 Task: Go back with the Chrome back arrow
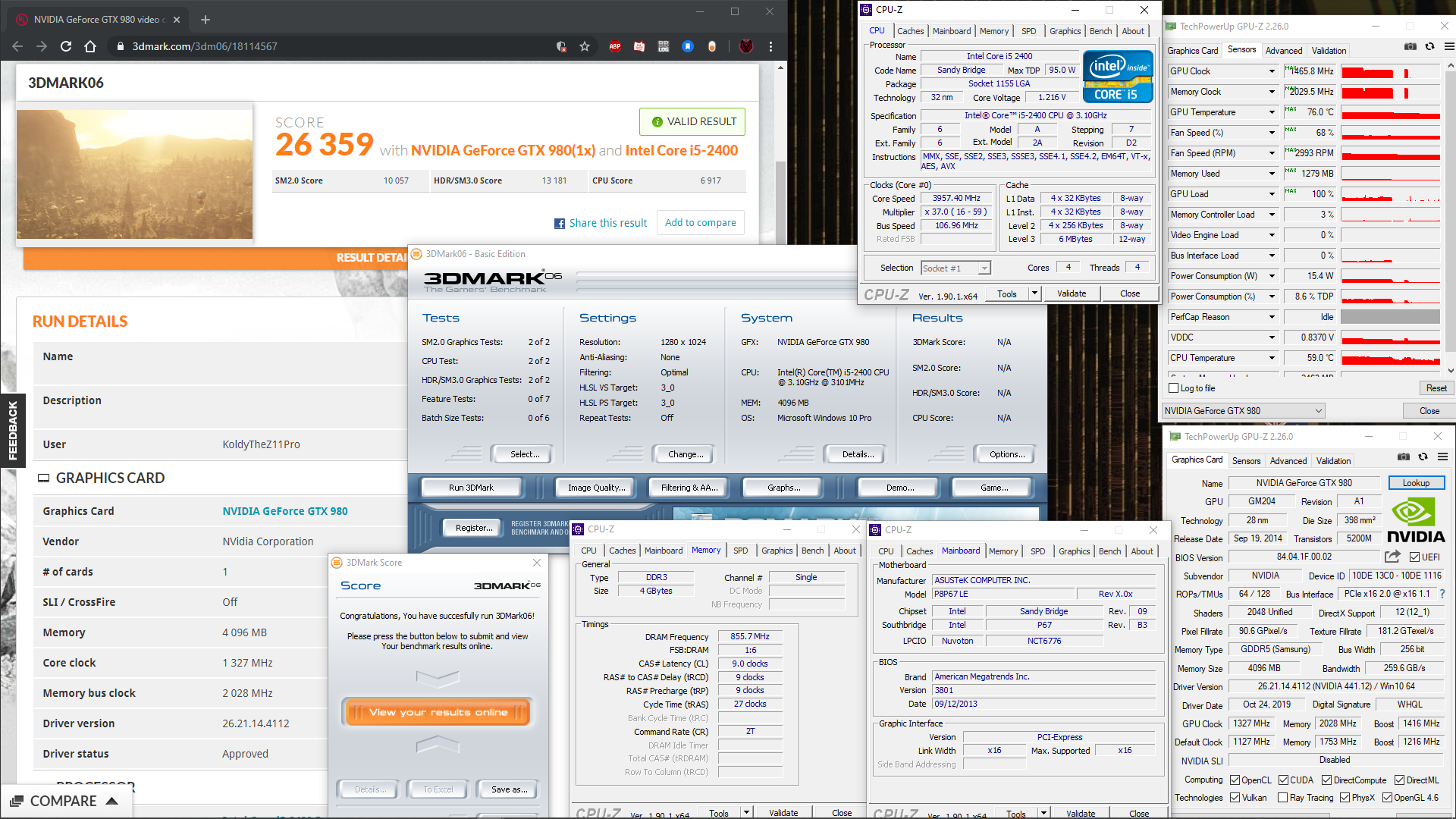tap(17, 46)
